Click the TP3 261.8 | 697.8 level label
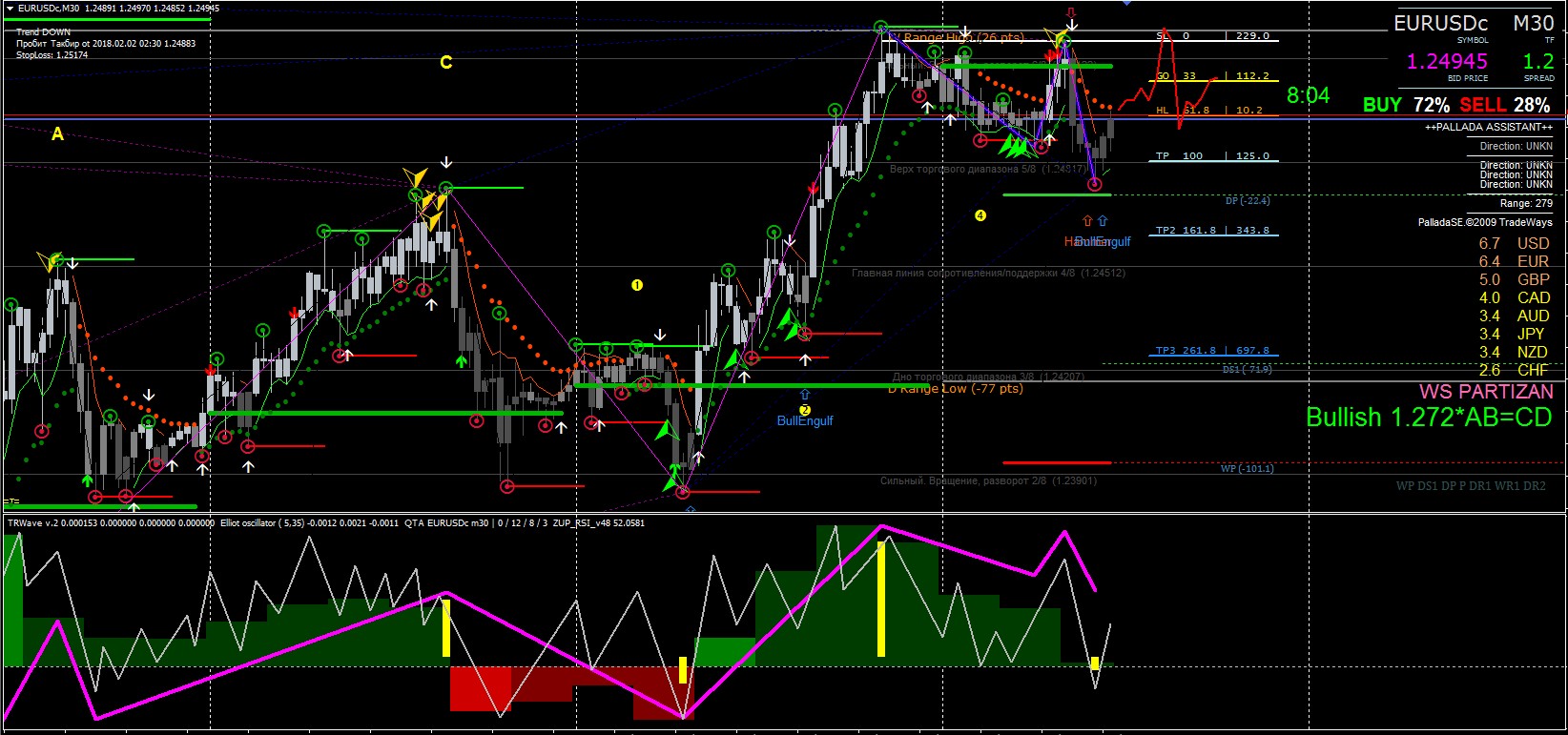 1212,351
